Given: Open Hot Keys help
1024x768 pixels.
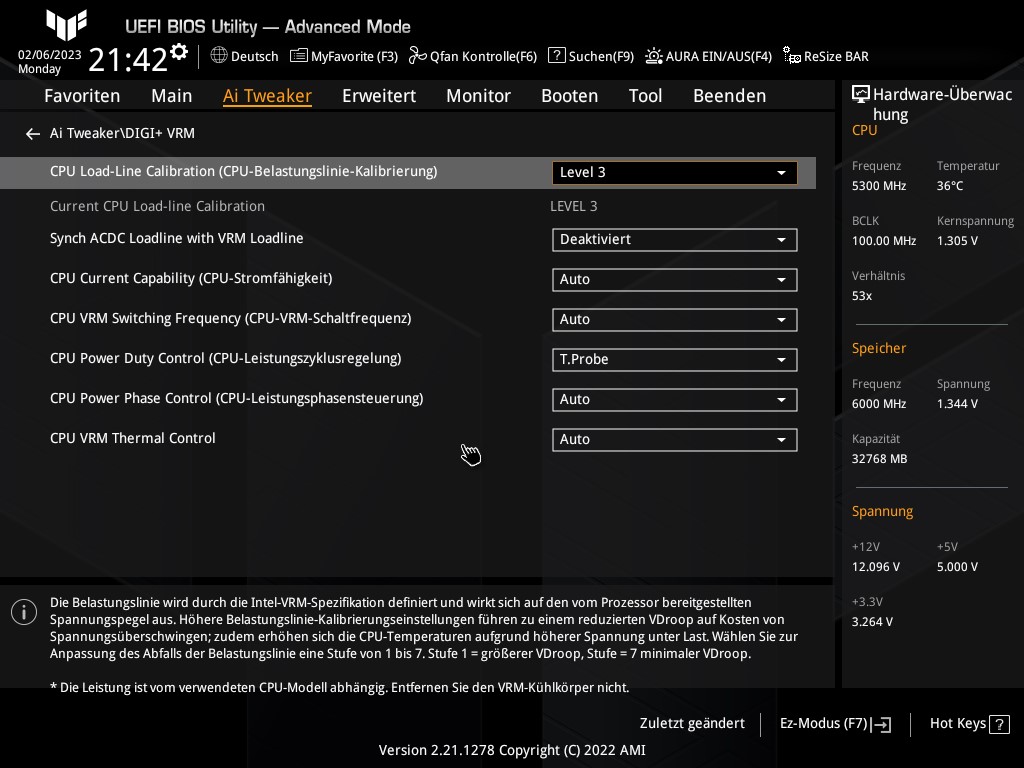Looking at the screenshot, I should tap(969, 724).
